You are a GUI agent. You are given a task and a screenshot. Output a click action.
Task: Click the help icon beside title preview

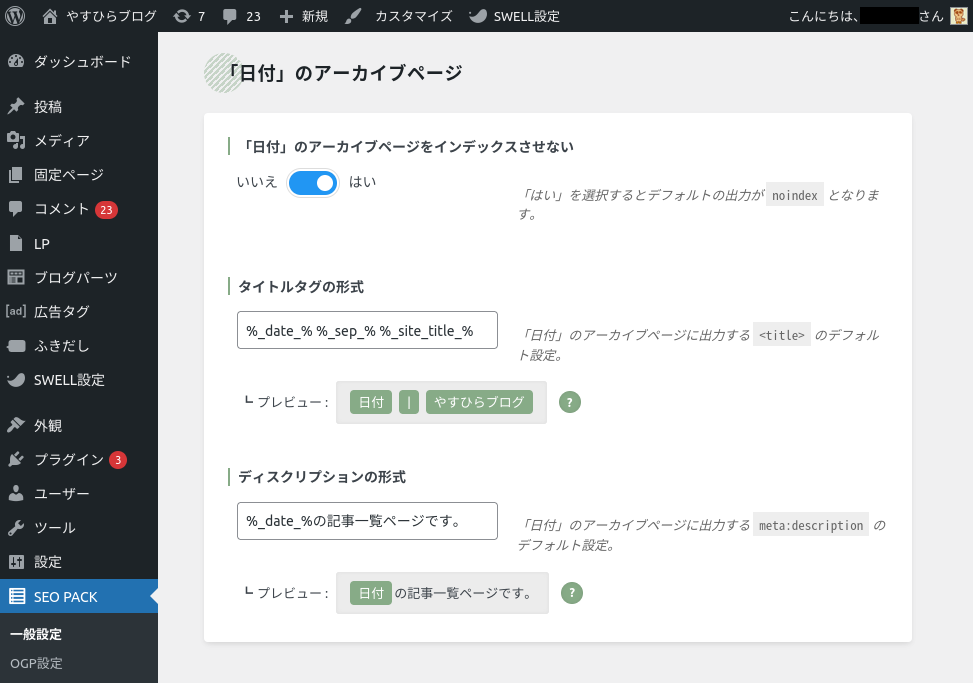(569, 402)
